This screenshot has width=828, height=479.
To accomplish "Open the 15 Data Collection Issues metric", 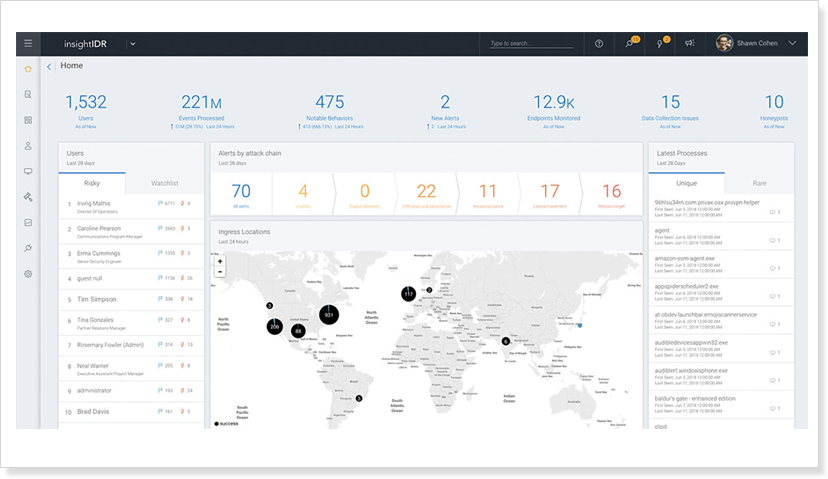I will tap(670, 110).
